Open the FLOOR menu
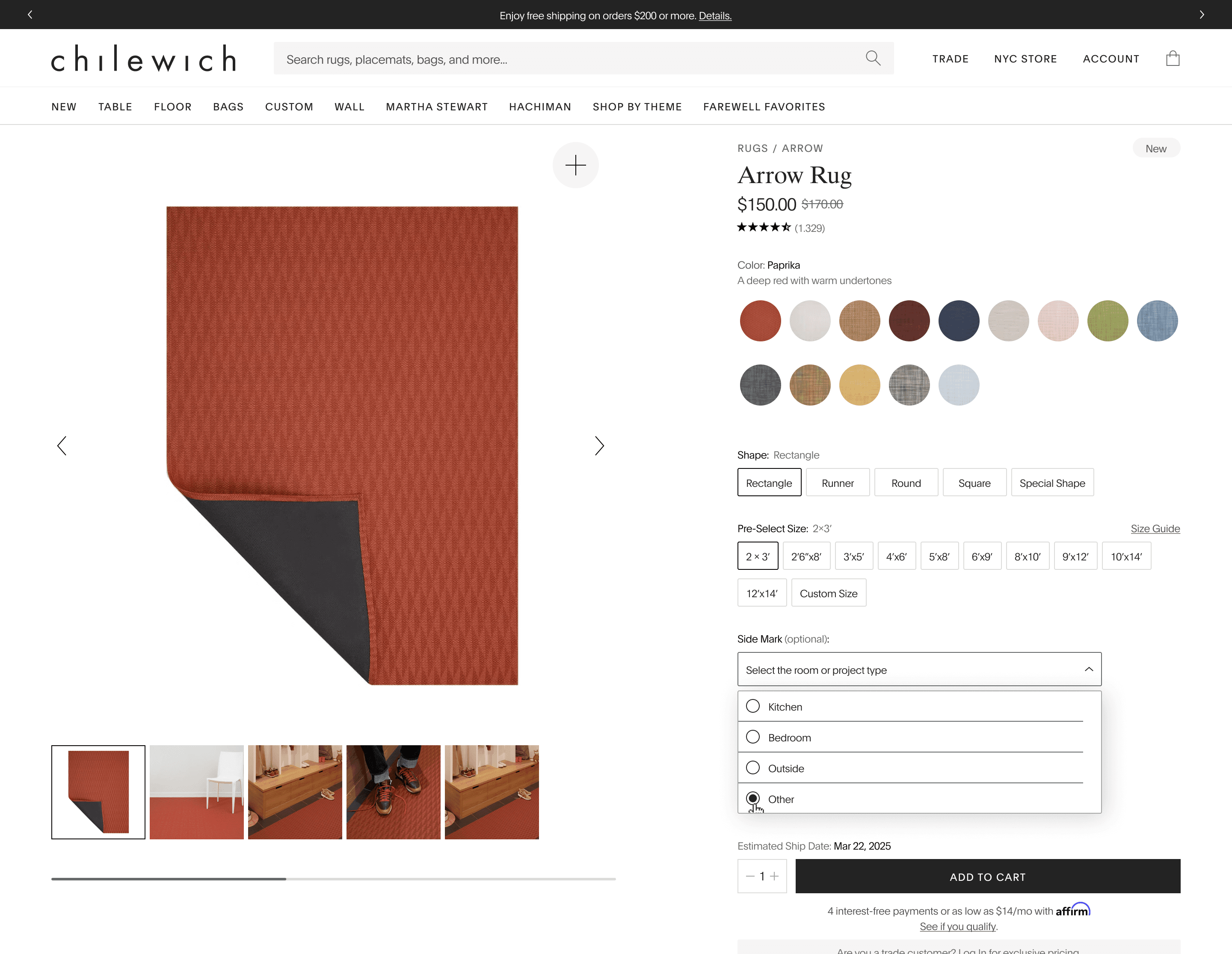 tap(173, 107)
